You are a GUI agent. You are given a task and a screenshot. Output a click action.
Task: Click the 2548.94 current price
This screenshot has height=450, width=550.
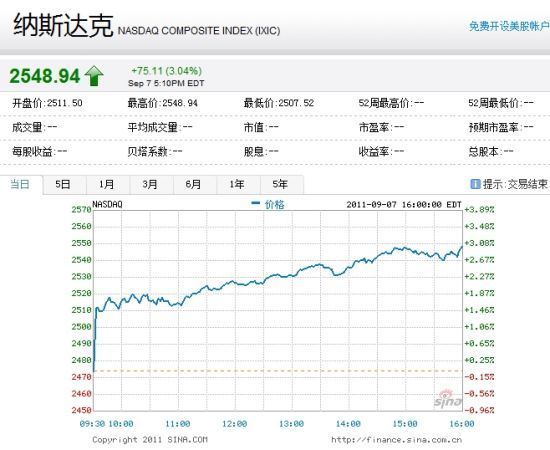[45, 76]
